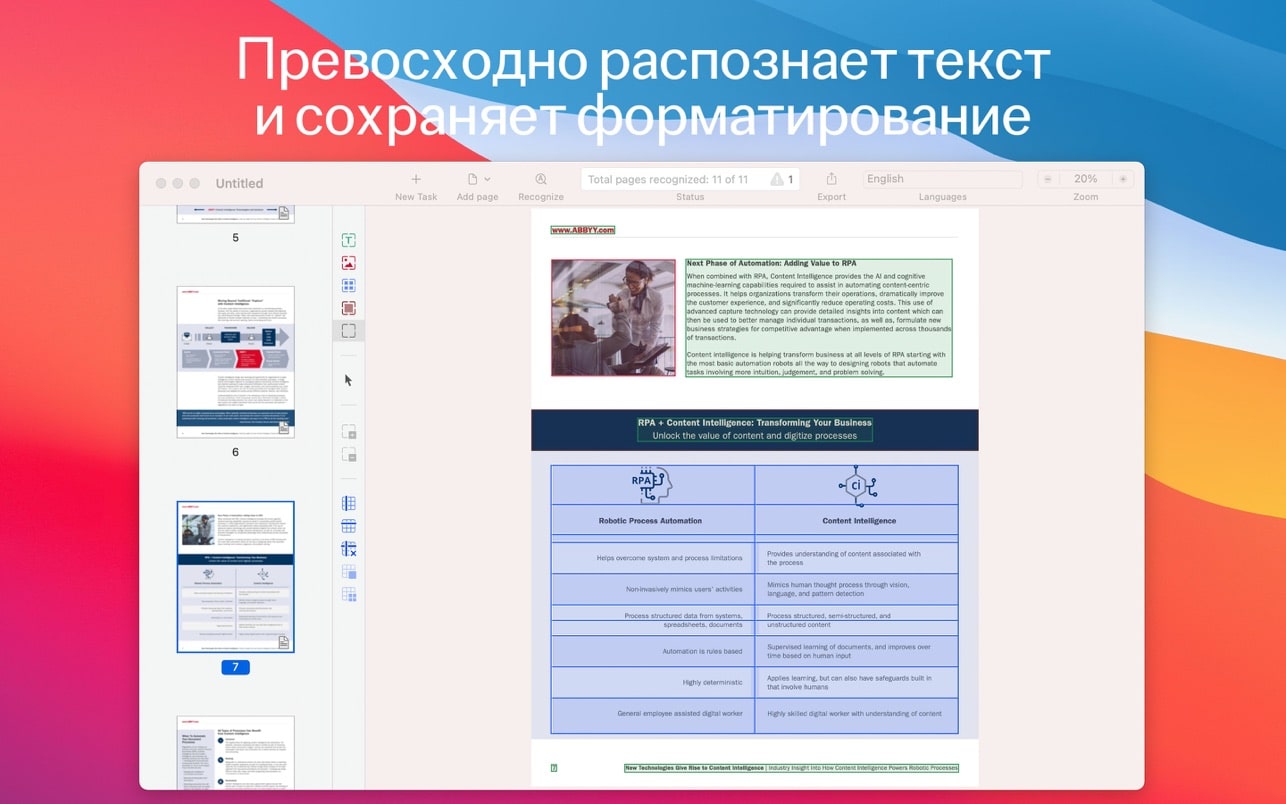Click the remove part from area icon
Image resolution: width=1286 pixels, height=804 pixels.
point(348,455)
